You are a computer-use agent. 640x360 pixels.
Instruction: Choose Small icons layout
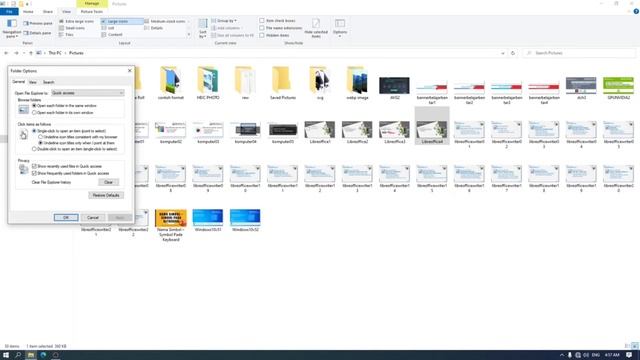(x=72, y=28)
